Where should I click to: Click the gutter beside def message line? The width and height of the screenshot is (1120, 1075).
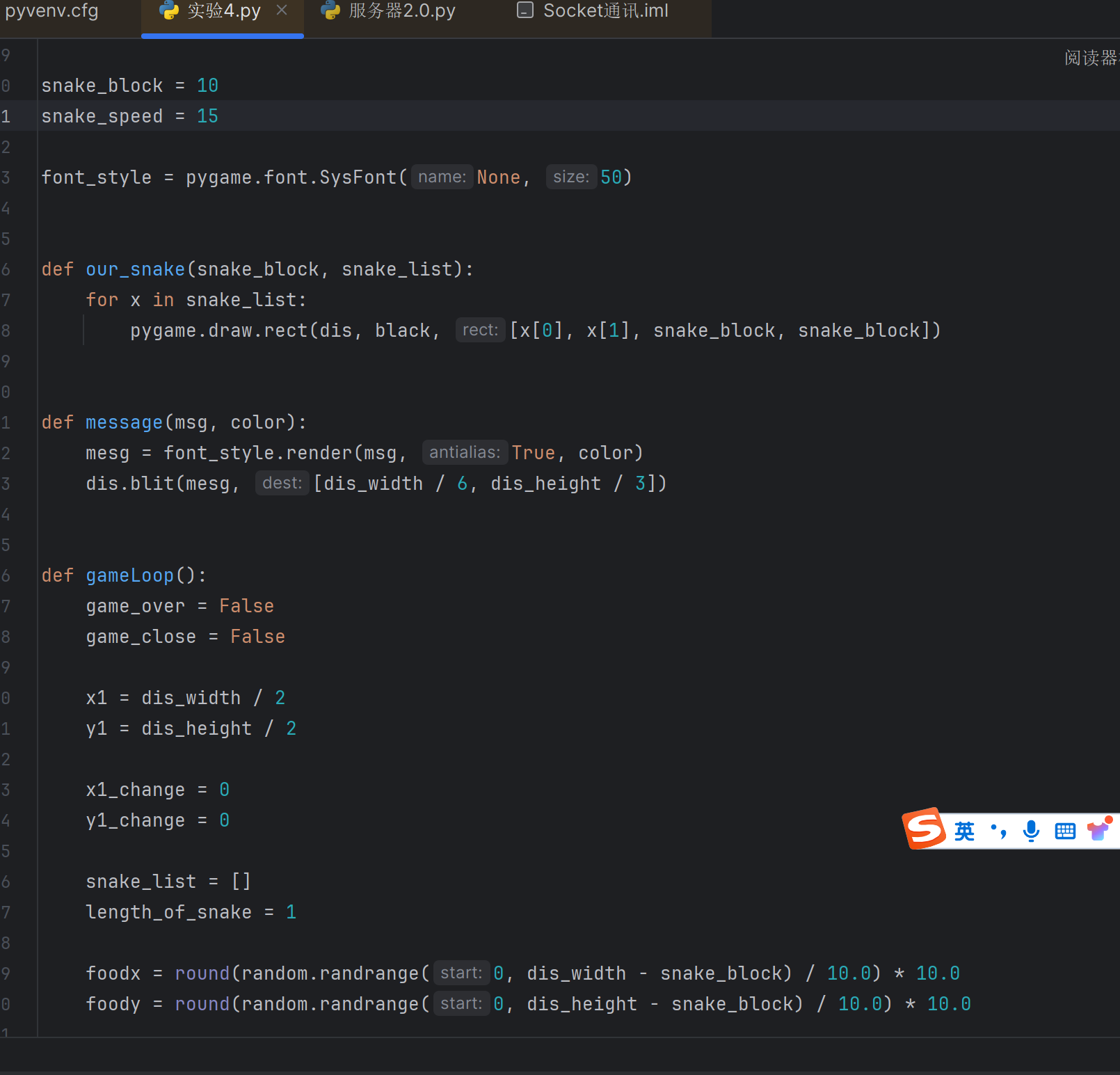pos(7,422)
